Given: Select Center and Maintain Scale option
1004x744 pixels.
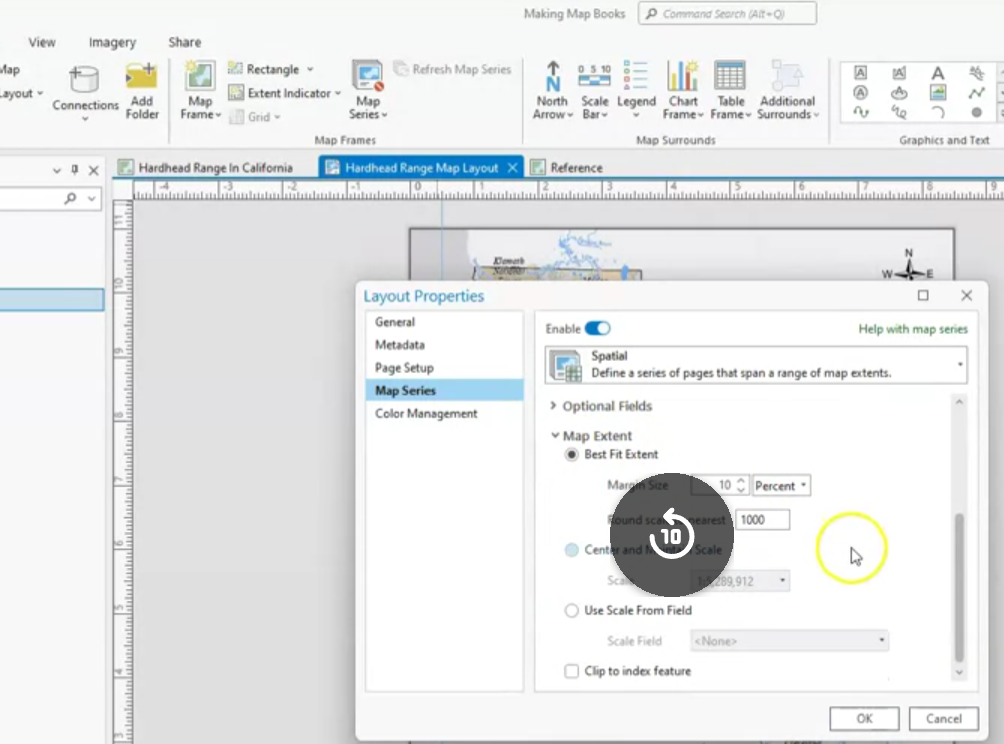Looking at the screenshot, I should [571, 550].
